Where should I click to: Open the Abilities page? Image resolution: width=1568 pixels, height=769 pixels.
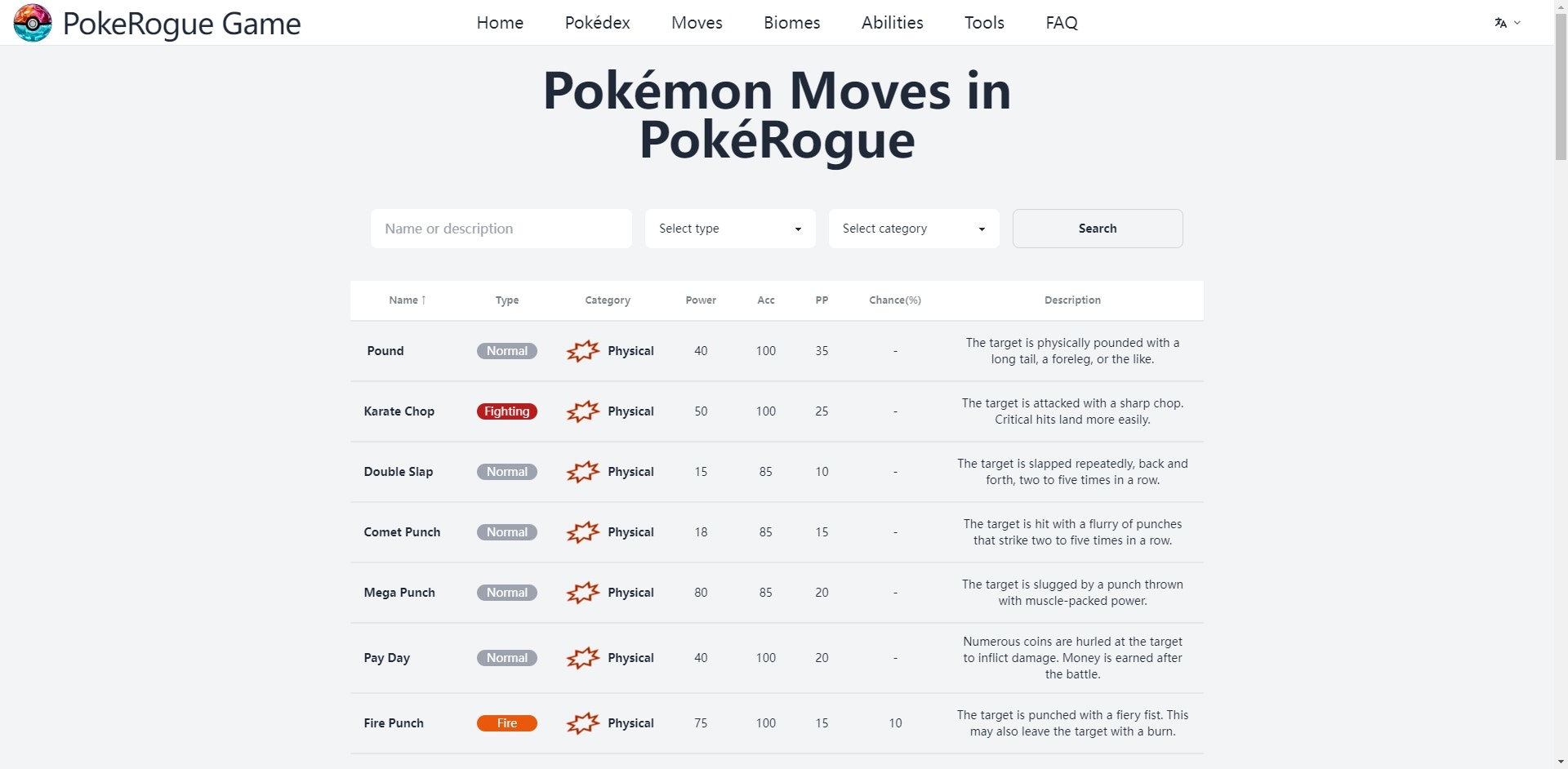point(893,23)
